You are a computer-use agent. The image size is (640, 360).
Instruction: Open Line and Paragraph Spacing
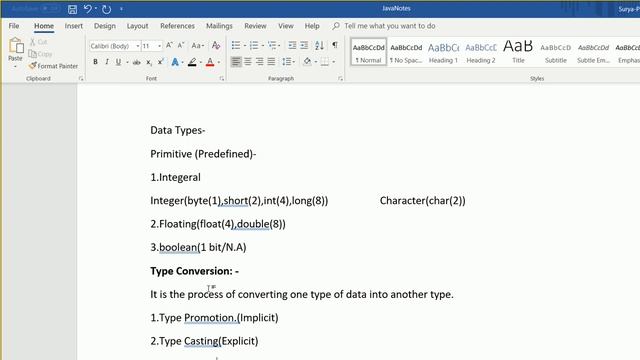[x=288, y=62]
